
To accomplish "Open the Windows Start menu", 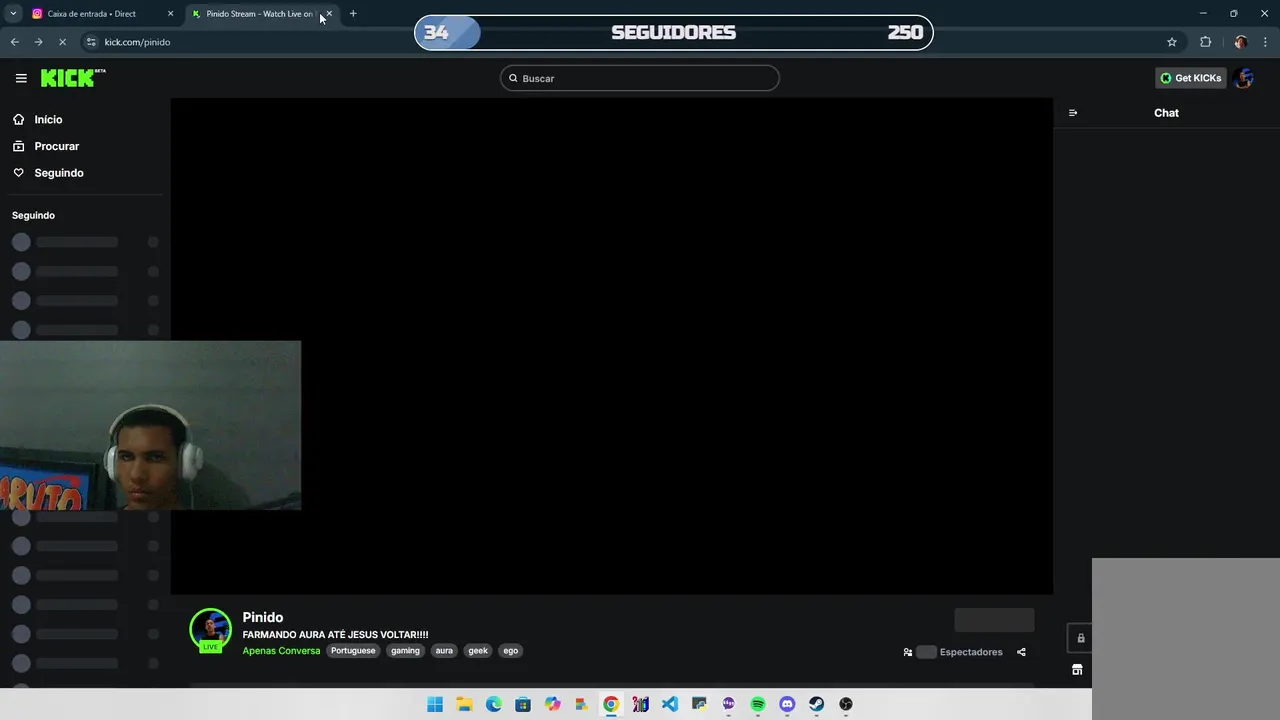I will (x=435, y=704).
